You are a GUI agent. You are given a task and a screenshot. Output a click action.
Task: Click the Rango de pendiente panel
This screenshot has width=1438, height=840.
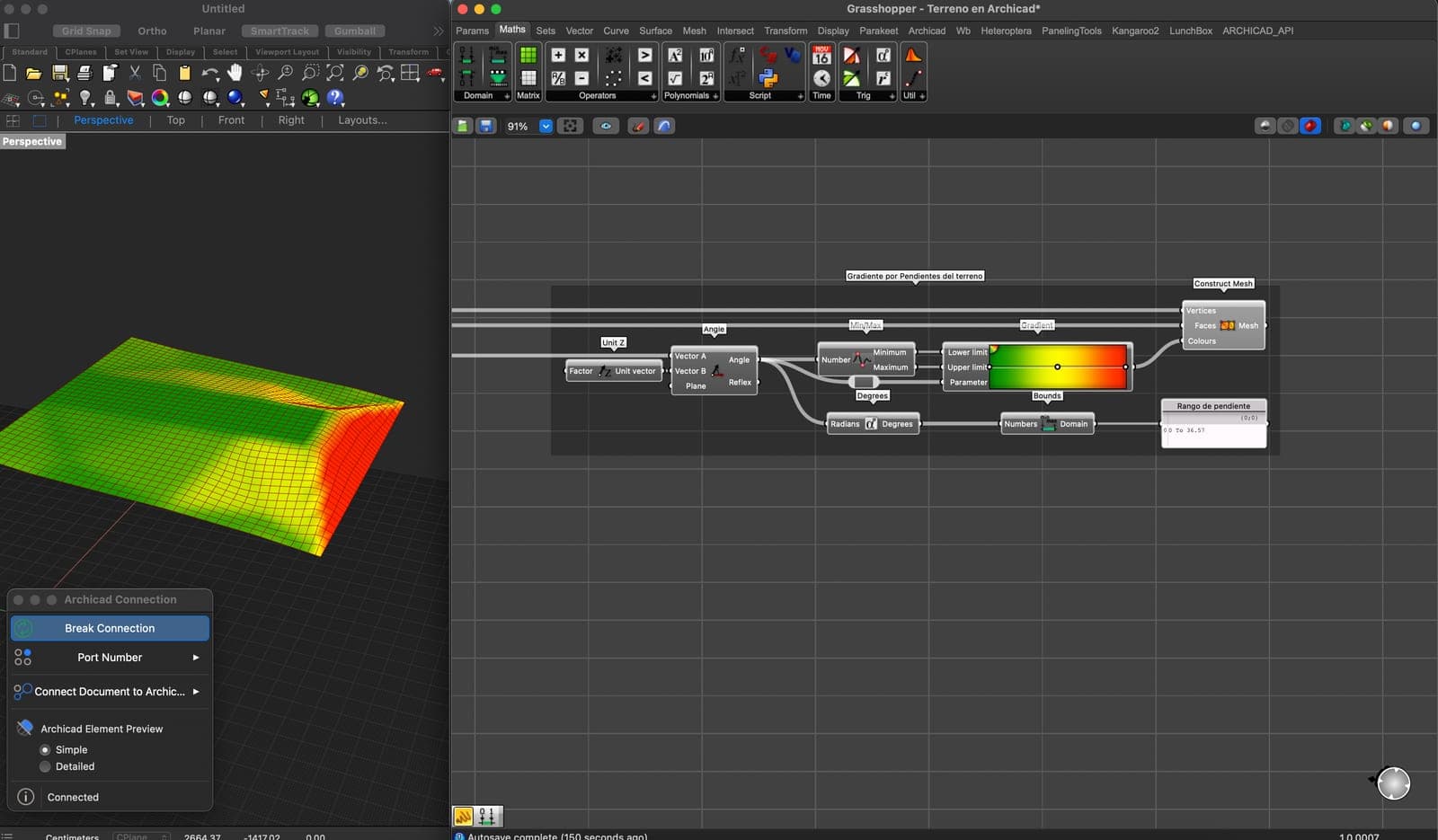(x=1214, y=423)
